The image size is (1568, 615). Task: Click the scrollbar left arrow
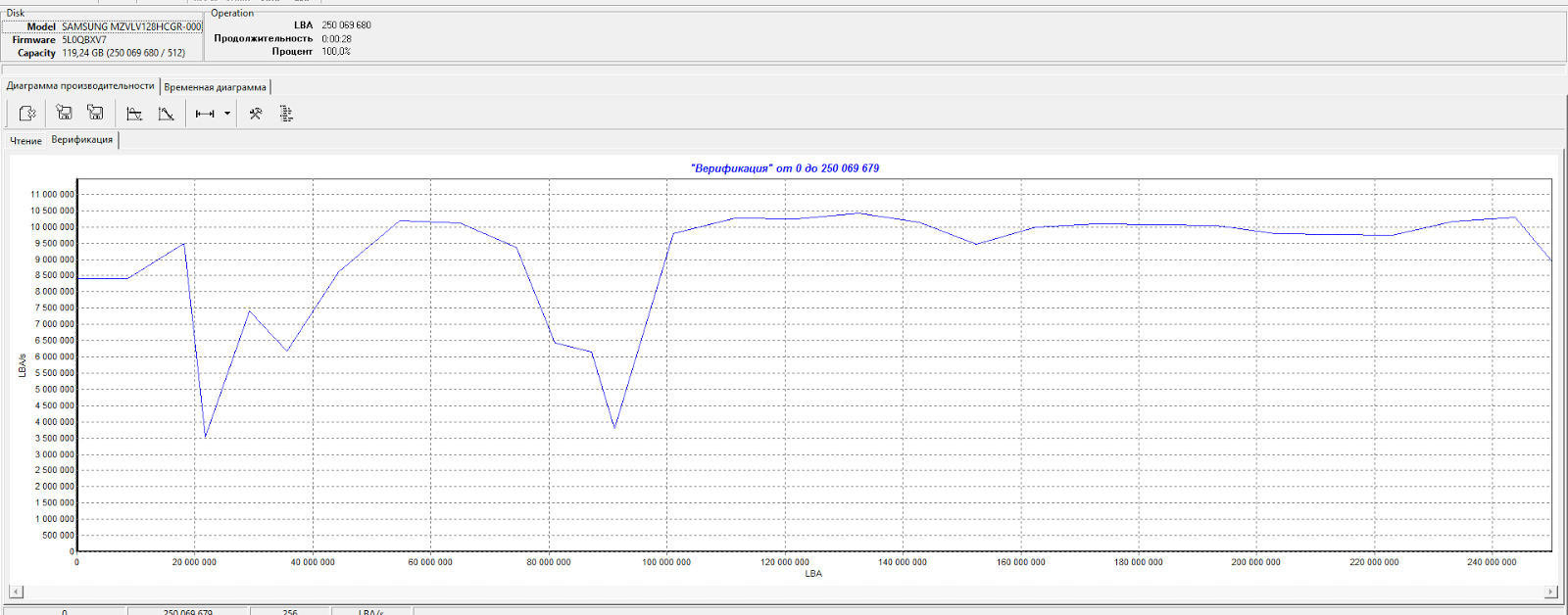pyautogui.click(x=16, y=591)
